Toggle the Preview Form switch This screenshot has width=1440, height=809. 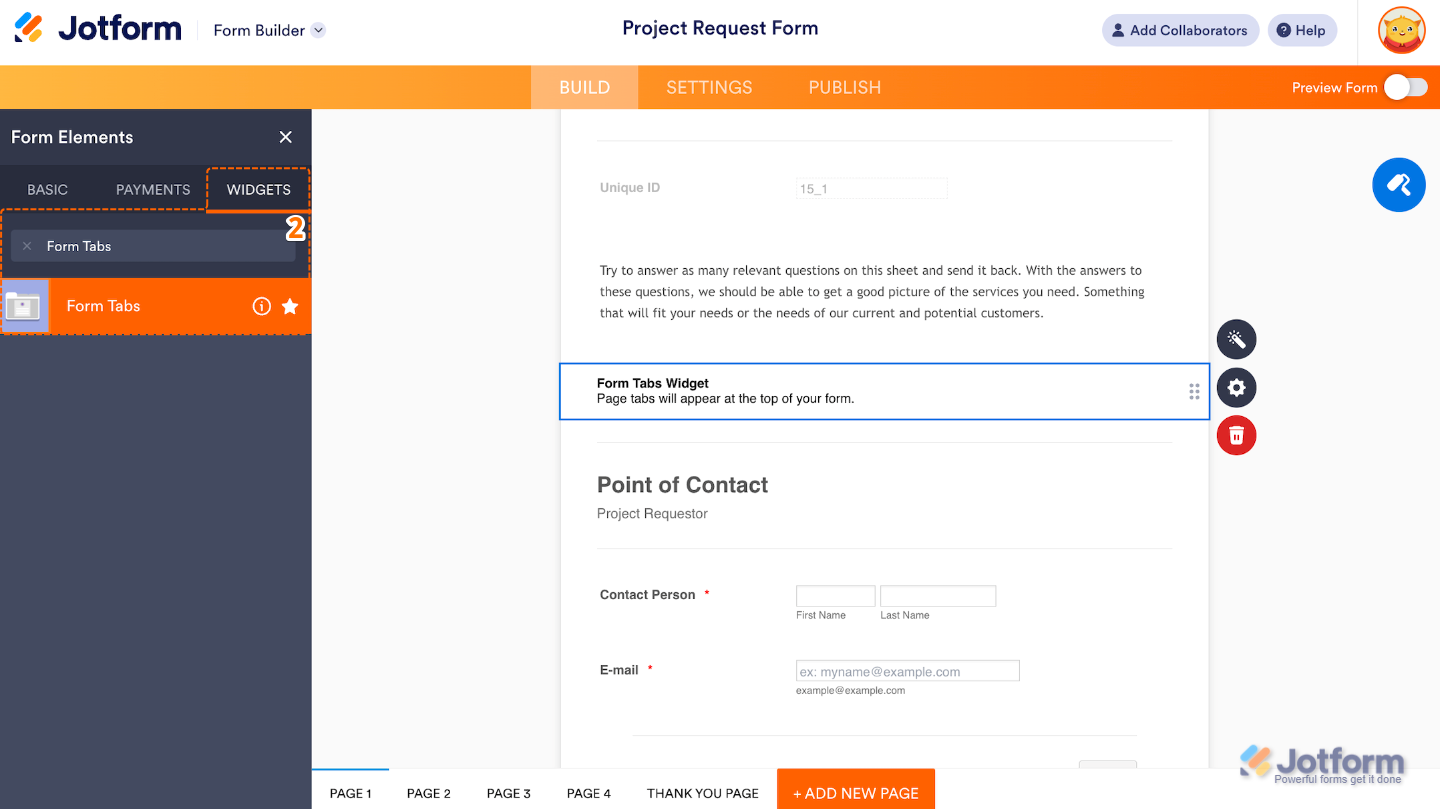[x=1405, y=87]
